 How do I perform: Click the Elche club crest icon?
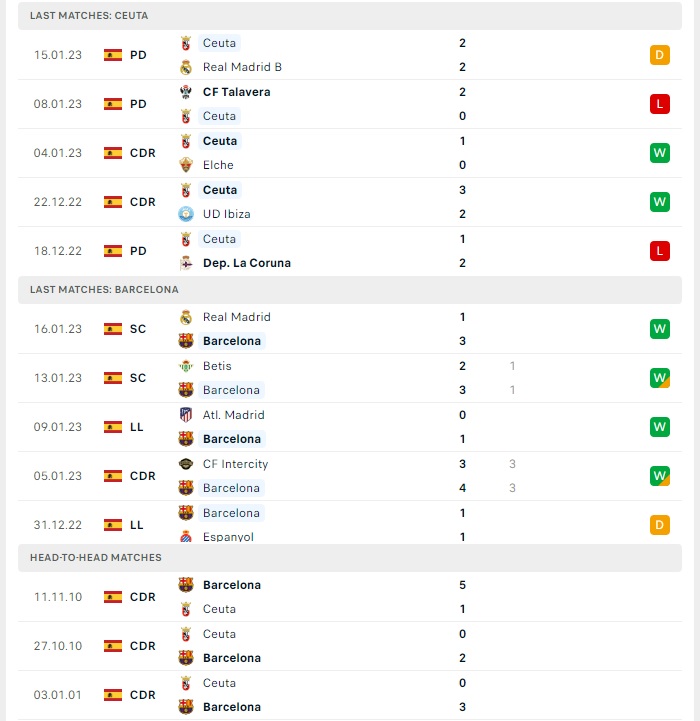pyautogui.click(x=186, y=165)
